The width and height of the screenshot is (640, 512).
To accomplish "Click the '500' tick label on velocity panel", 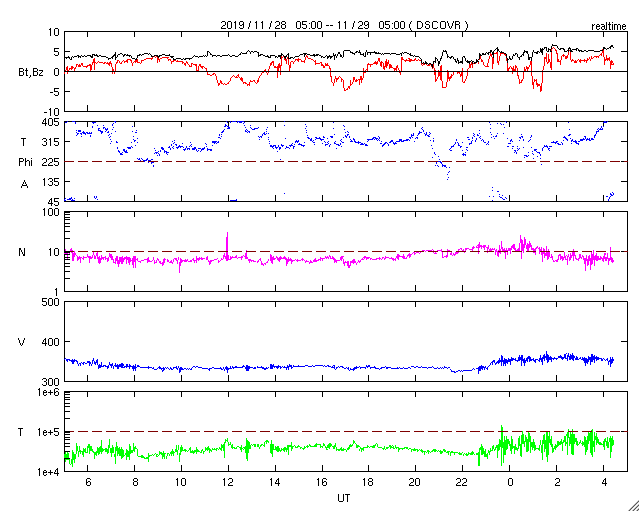I will point(52,302).
